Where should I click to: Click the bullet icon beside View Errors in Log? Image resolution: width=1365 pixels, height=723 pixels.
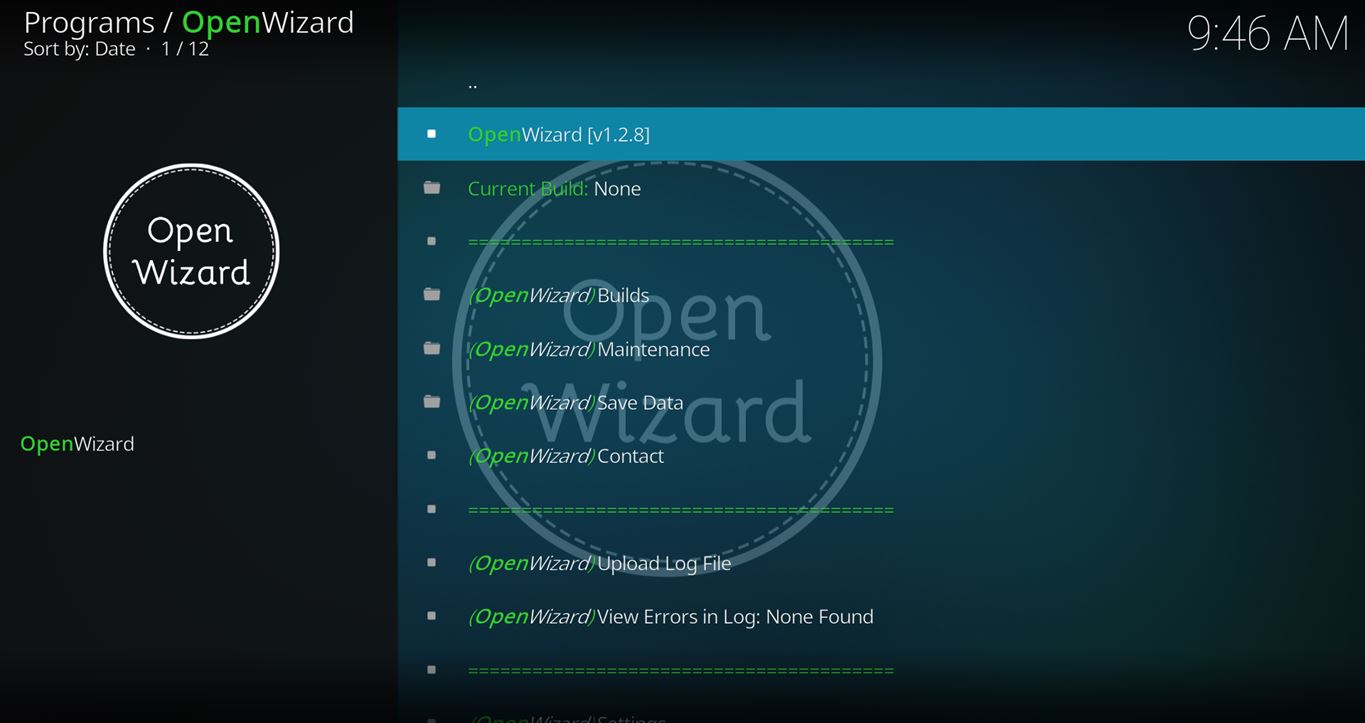431,616
